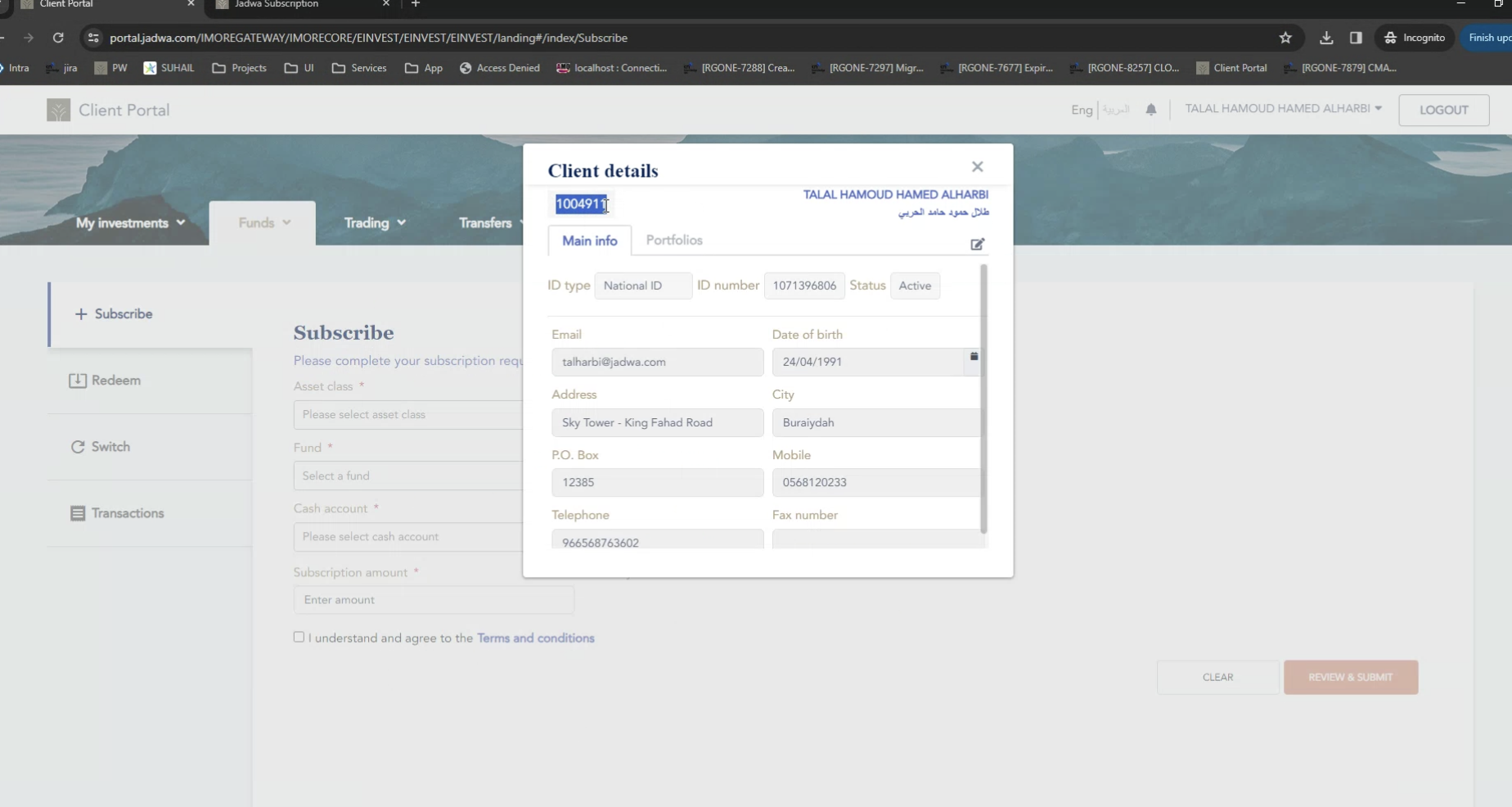Open browser downloads icon

click(x=1325, y=38)
